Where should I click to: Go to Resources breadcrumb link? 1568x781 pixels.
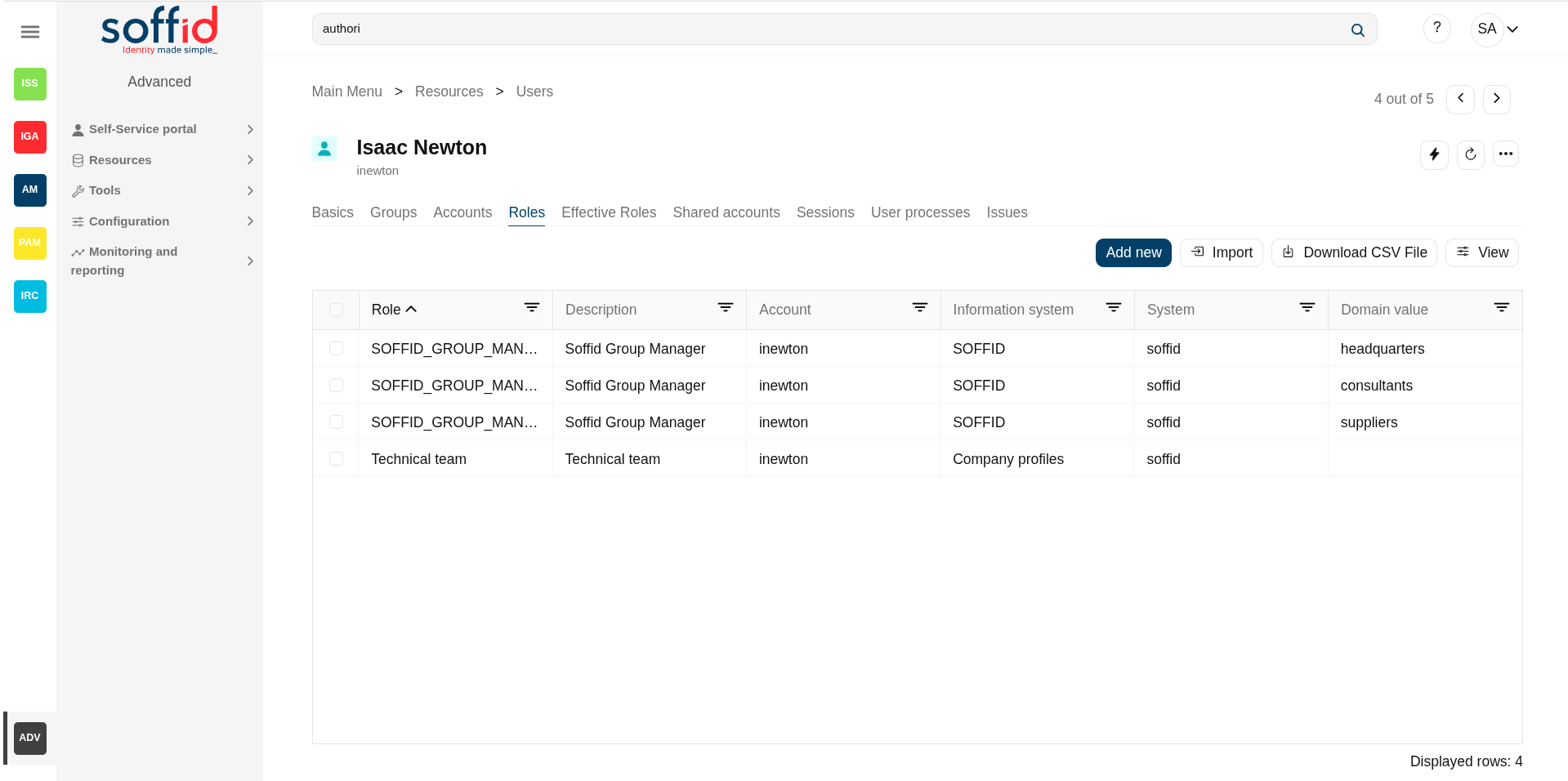pos(449,91)
